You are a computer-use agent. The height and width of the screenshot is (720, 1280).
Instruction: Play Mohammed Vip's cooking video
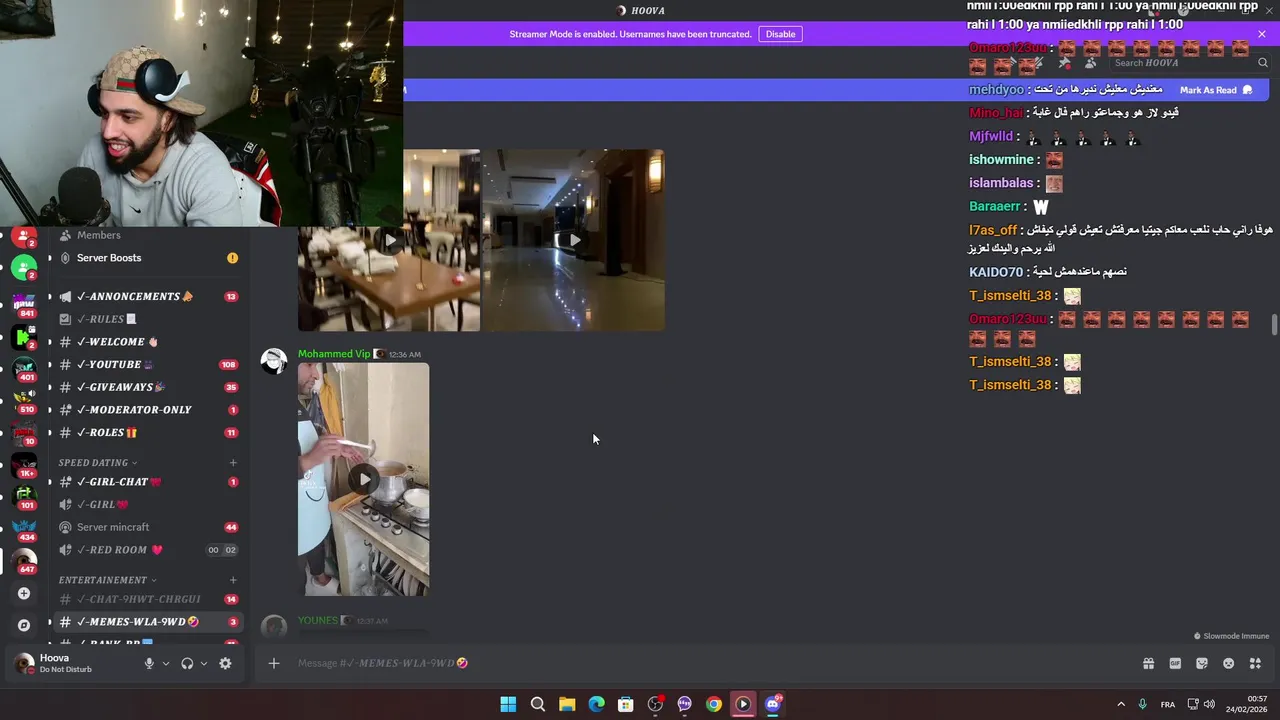coord(363,479)
